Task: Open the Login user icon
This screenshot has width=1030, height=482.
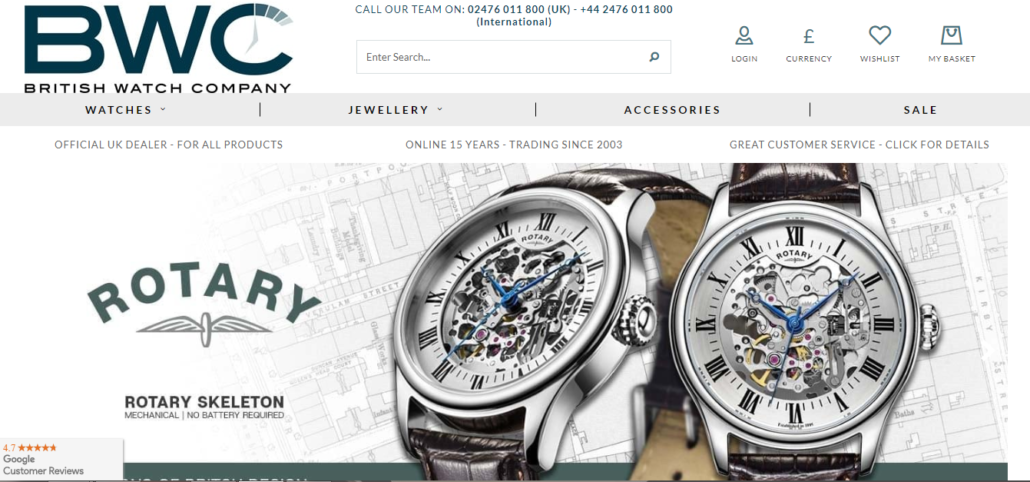Action: [744, 35]
